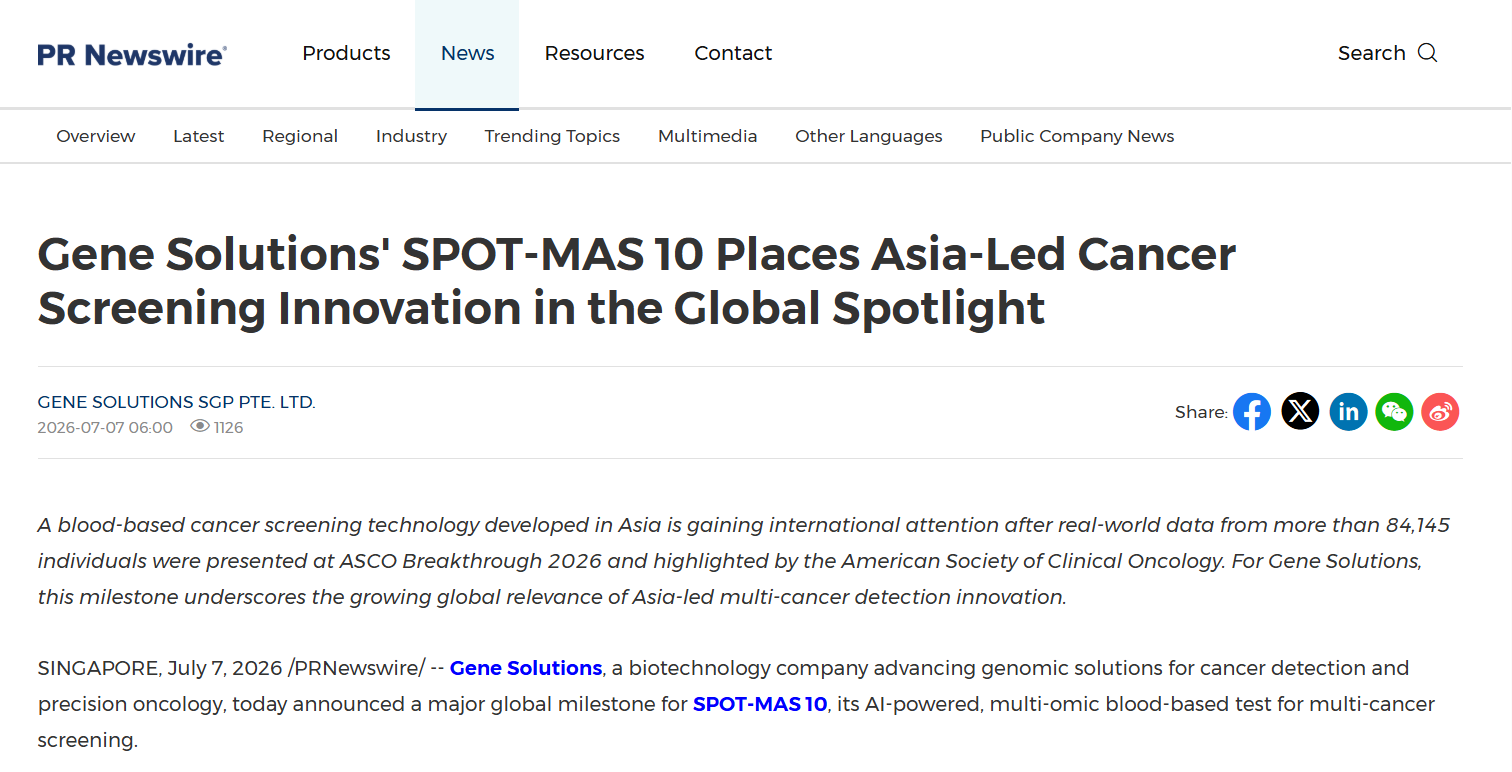
Task: Click GENE SOLUTIONS SGP PTE. LTD. source
Action: tap(176, 402)
